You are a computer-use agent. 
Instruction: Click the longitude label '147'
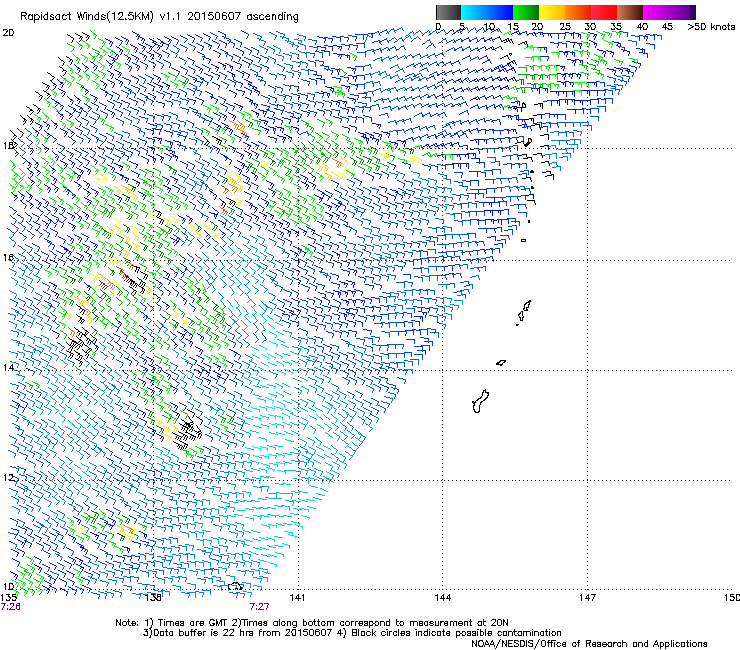[x=587, y=598]
